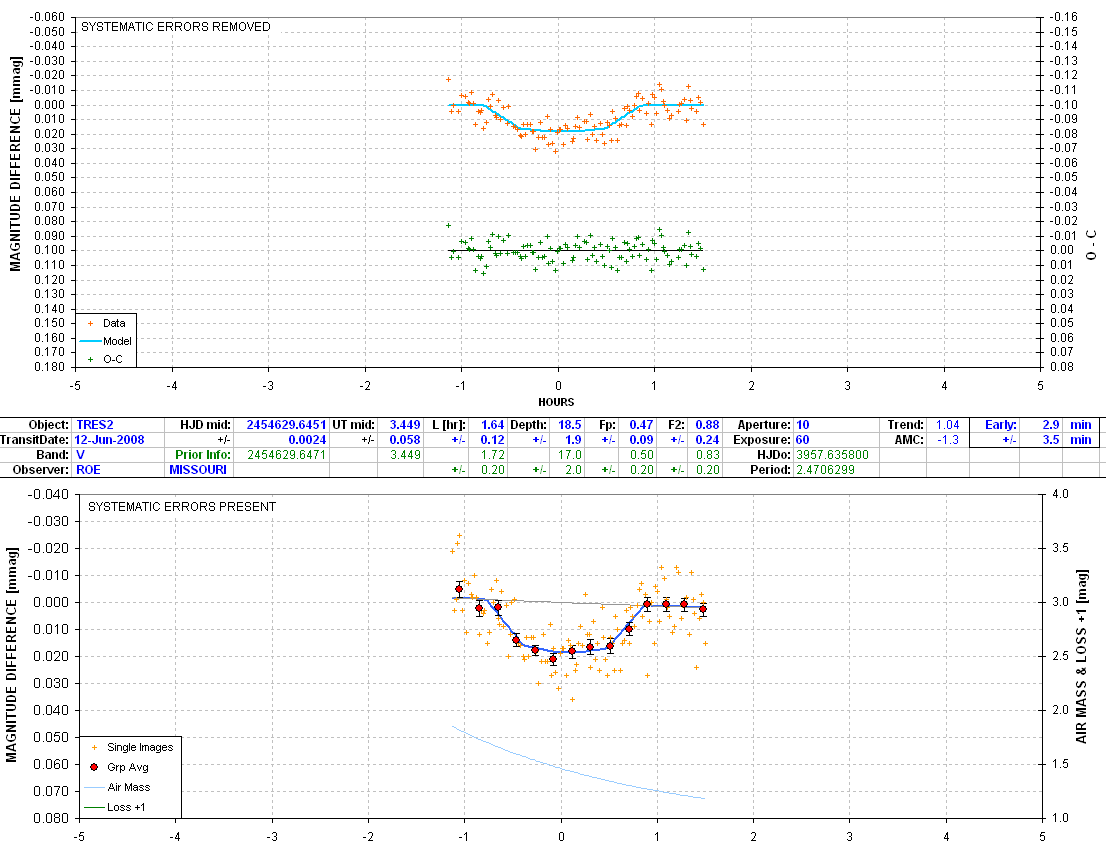Click the prior depth uncertainty 2.0

pos(573,470)
